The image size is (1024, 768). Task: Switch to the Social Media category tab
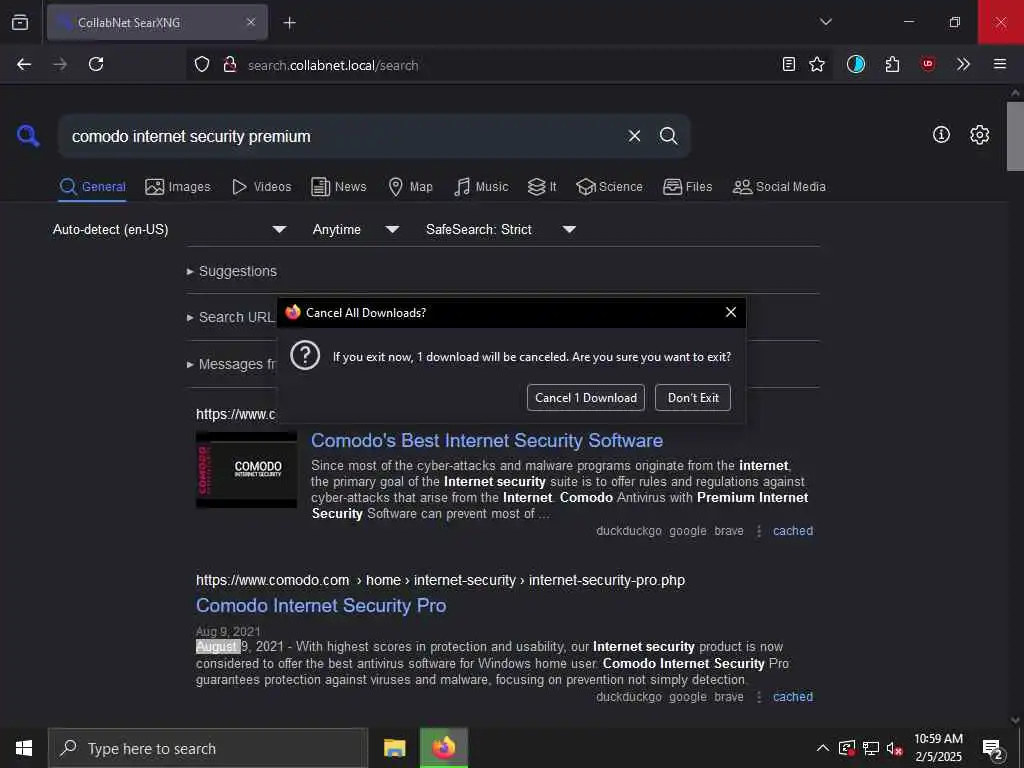point(779,187)
